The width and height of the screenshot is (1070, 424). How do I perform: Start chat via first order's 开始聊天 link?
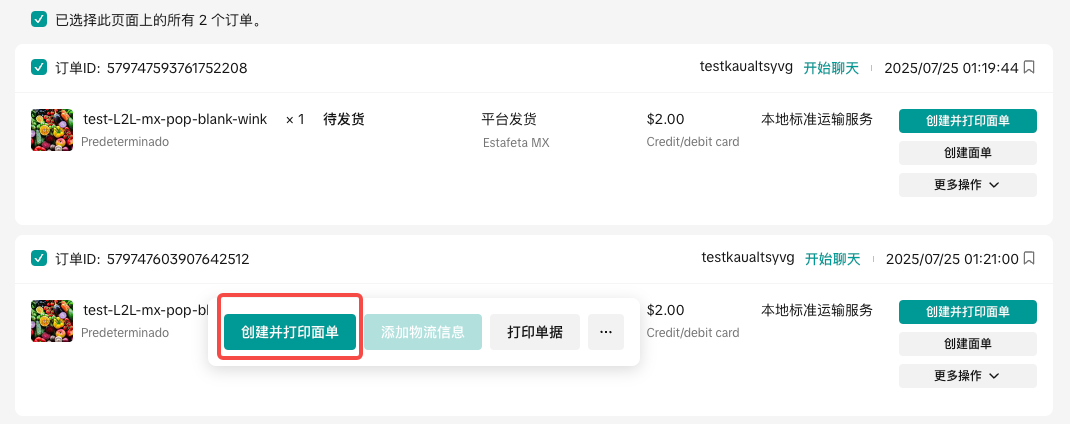(832, 68)
